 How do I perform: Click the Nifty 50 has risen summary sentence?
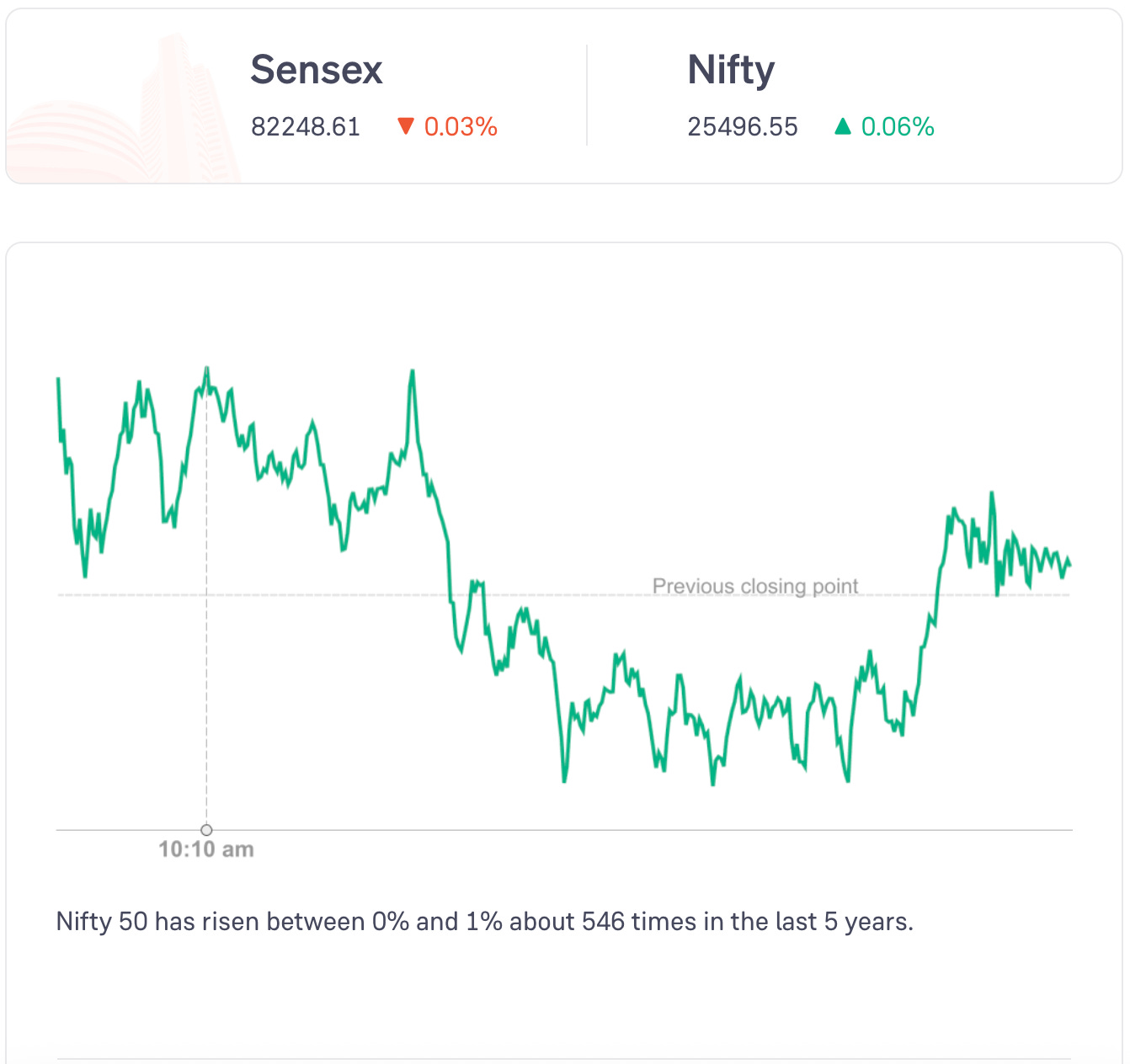coord(484,922)
